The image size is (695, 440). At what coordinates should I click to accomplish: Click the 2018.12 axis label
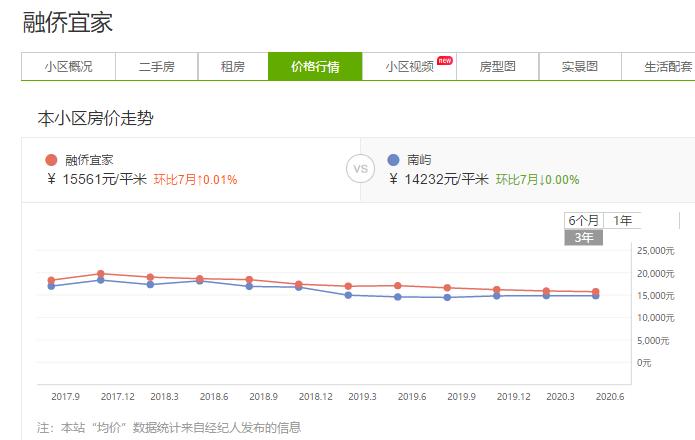pyautogui.click(x=316, y=397)
